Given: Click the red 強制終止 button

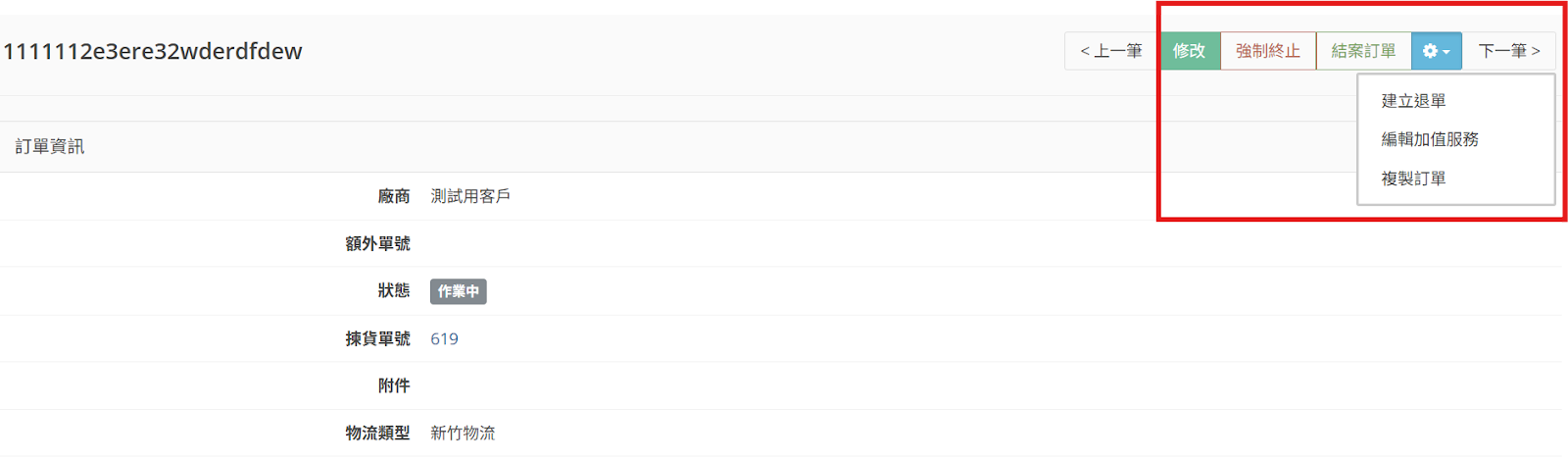Looking at the screenshot, I should [1267, 51].
